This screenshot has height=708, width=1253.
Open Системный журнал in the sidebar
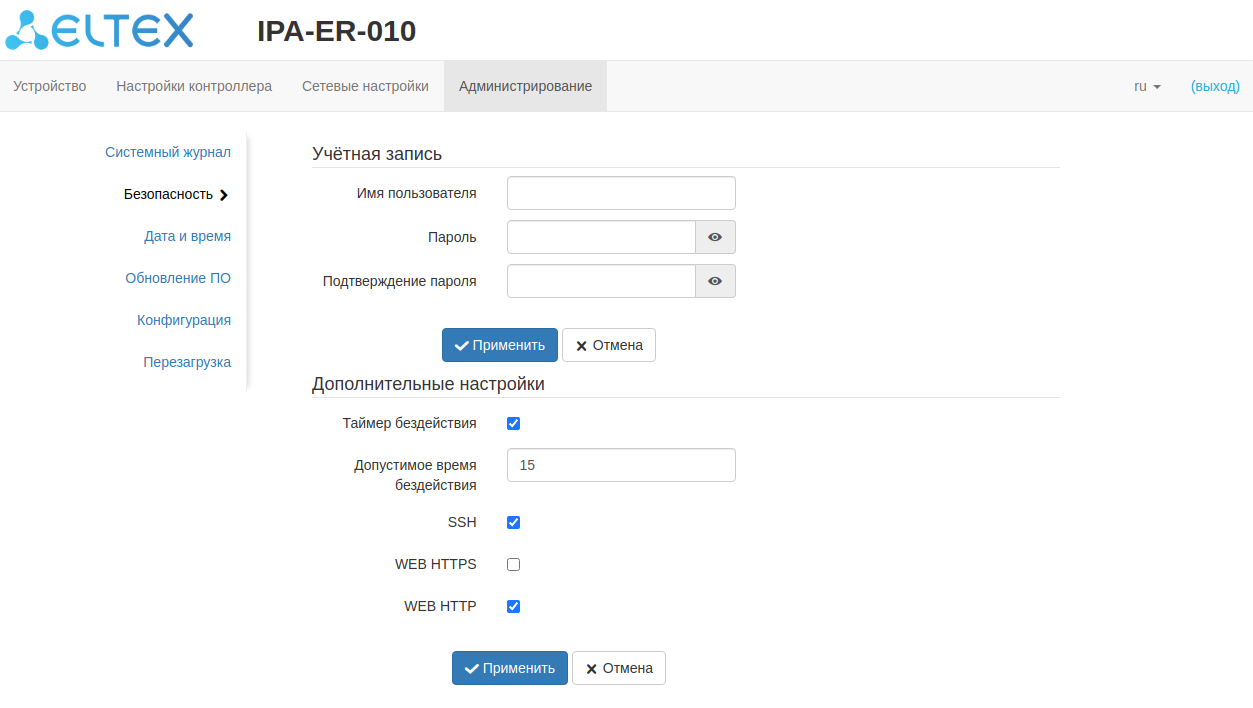coord(168,152)
